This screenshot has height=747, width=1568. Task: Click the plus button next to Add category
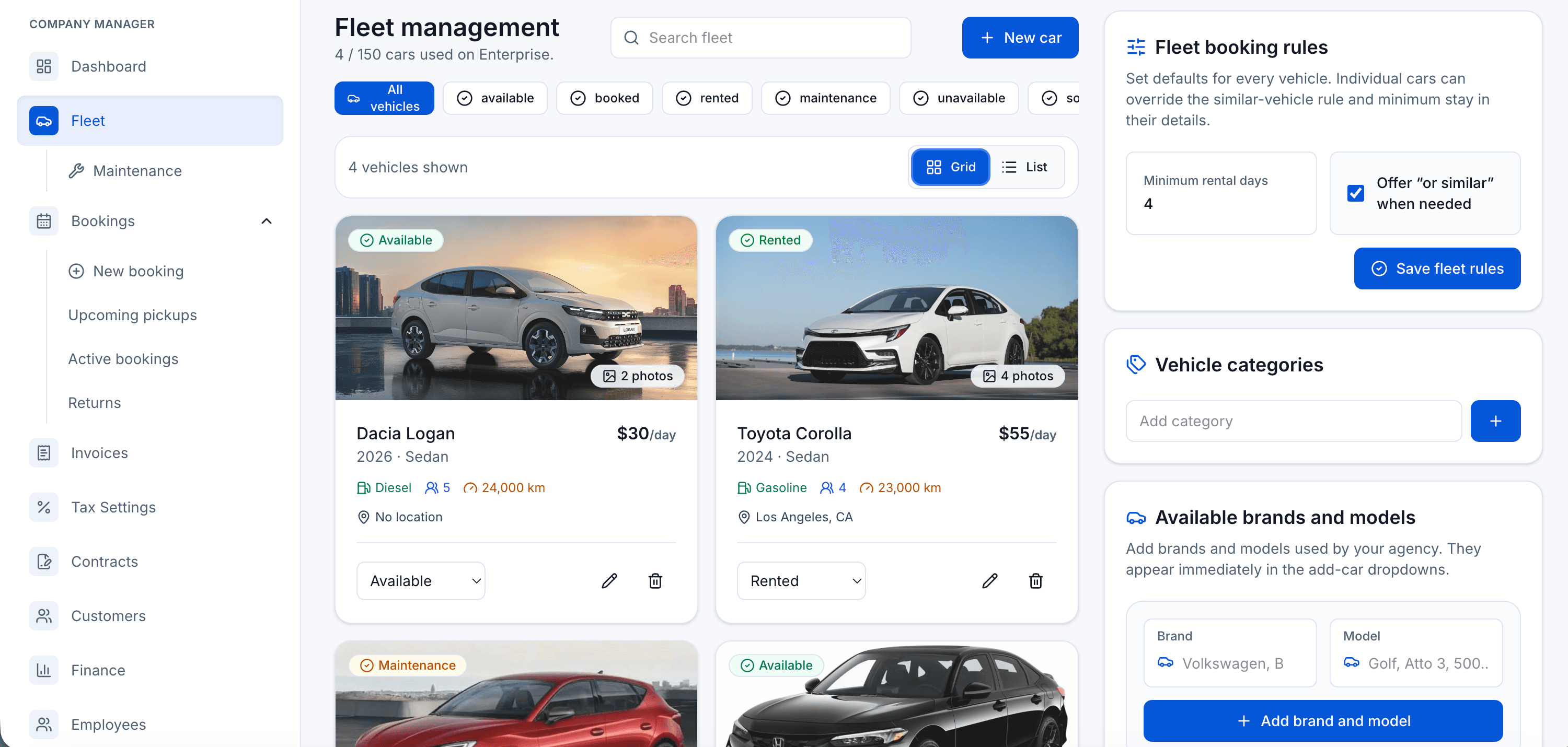coord(1495,421)
